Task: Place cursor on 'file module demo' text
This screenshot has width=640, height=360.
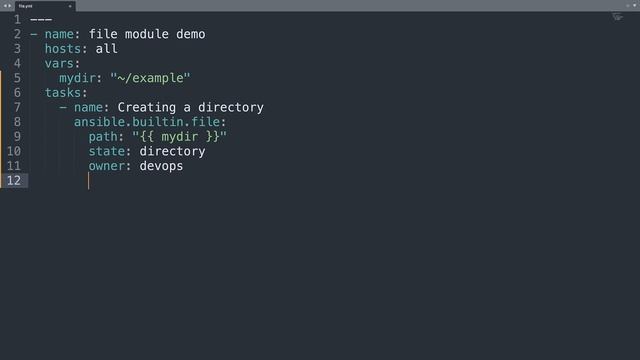Action: pos(147,34)
